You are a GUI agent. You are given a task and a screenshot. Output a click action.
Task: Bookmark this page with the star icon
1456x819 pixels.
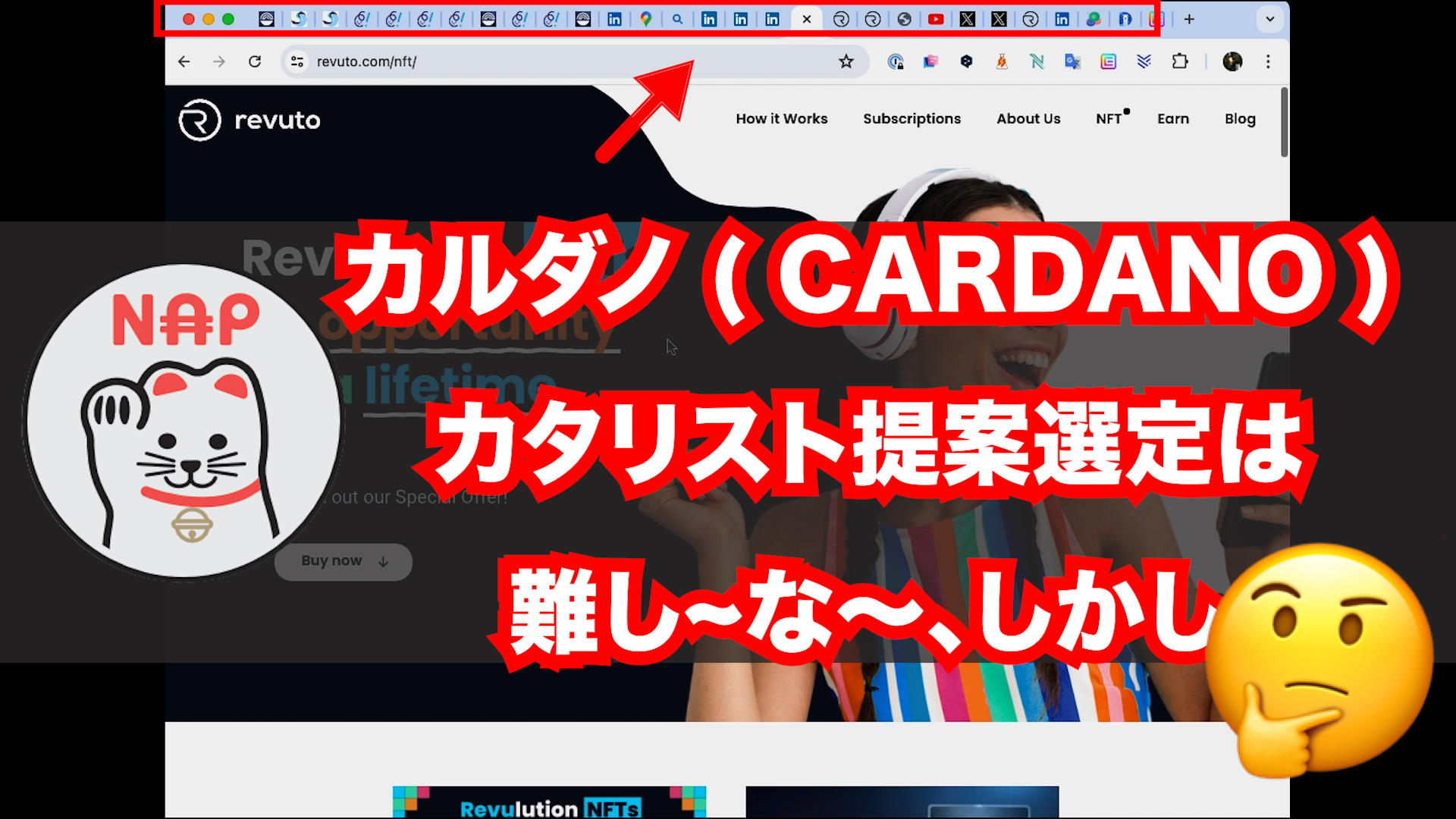click(846, 61)
